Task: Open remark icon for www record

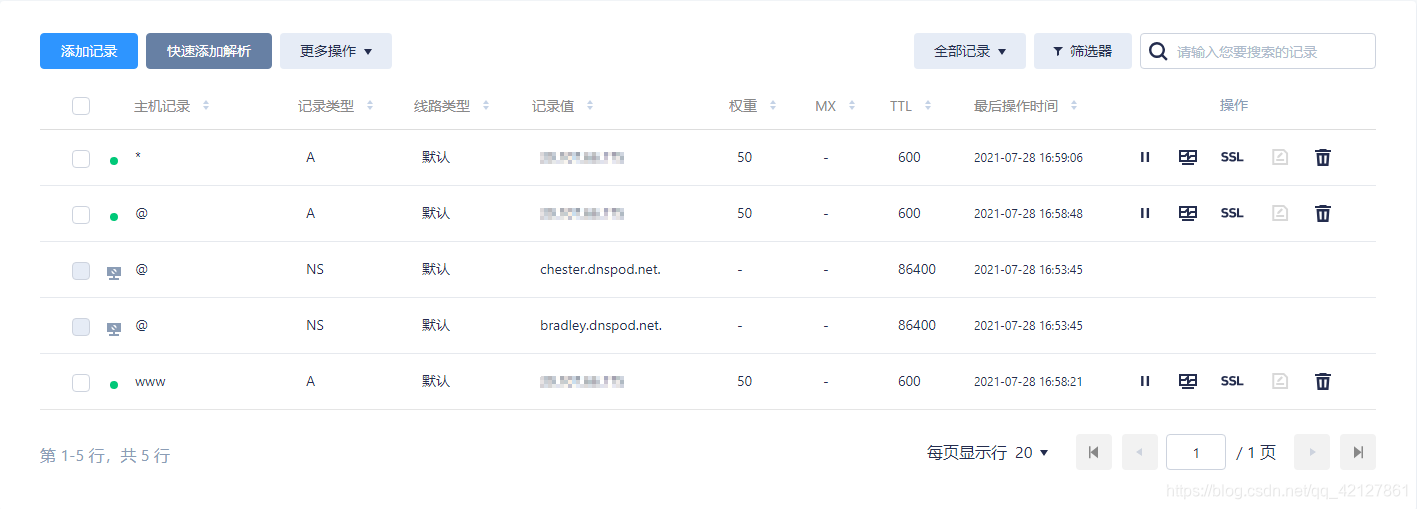Action: [1188, 381]
